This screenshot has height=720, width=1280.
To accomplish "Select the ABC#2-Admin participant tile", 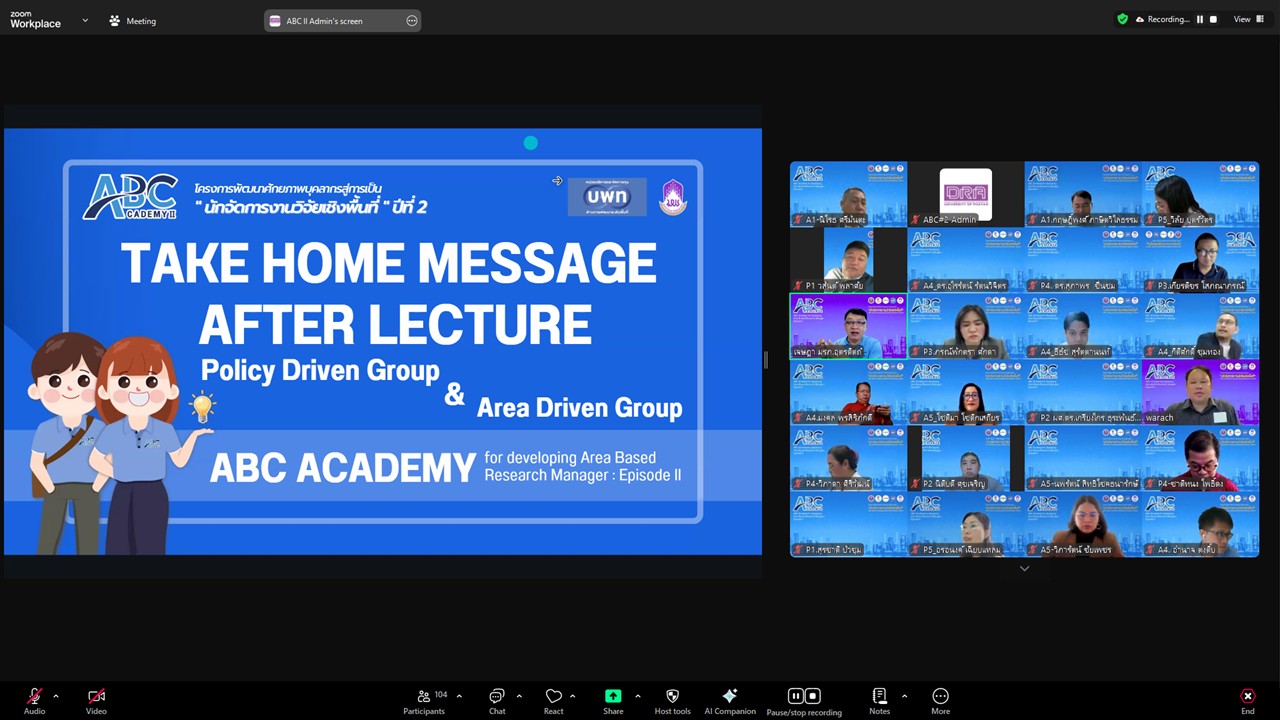I will point(965,194).
